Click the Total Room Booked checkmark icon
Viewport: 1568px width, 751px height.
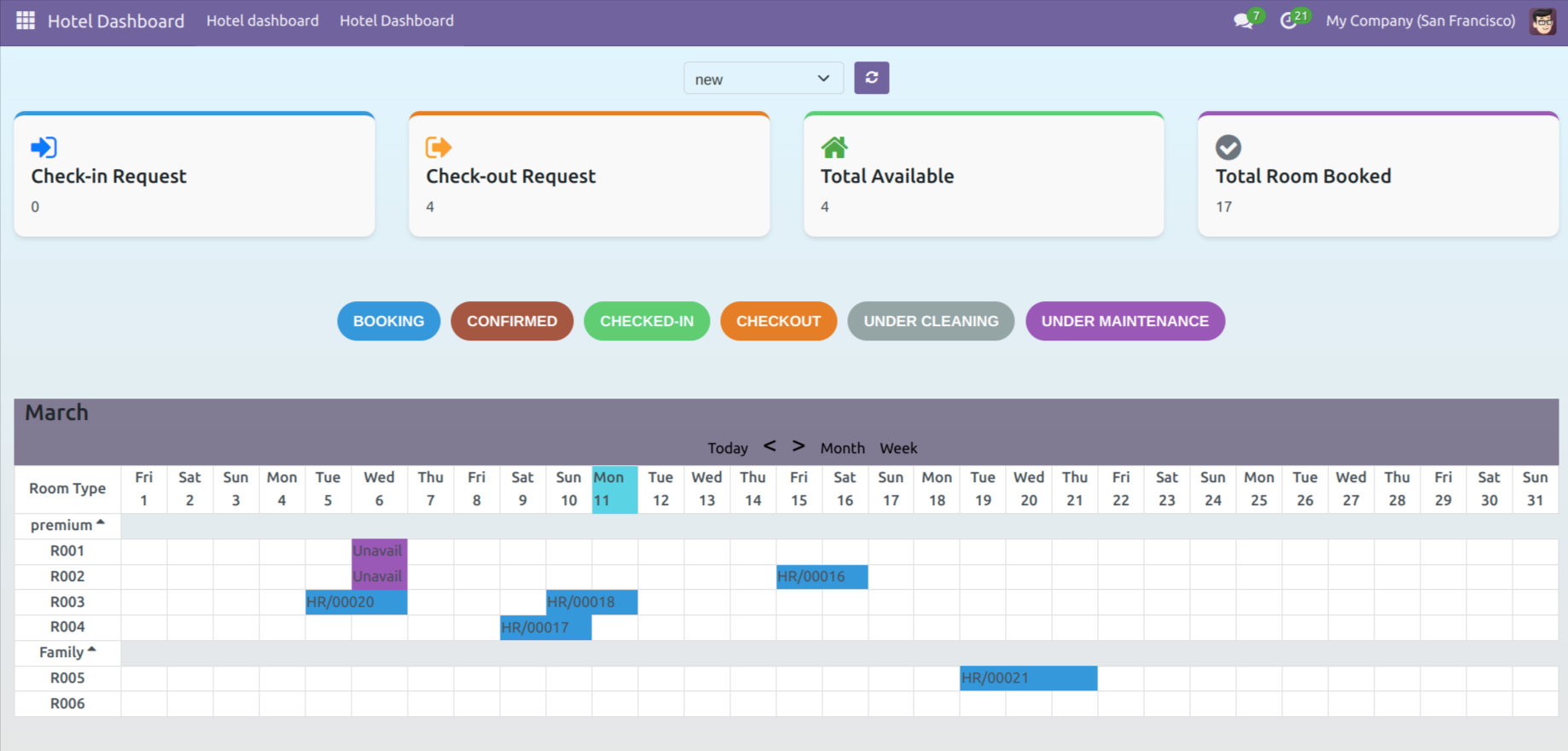(1228, 148)
